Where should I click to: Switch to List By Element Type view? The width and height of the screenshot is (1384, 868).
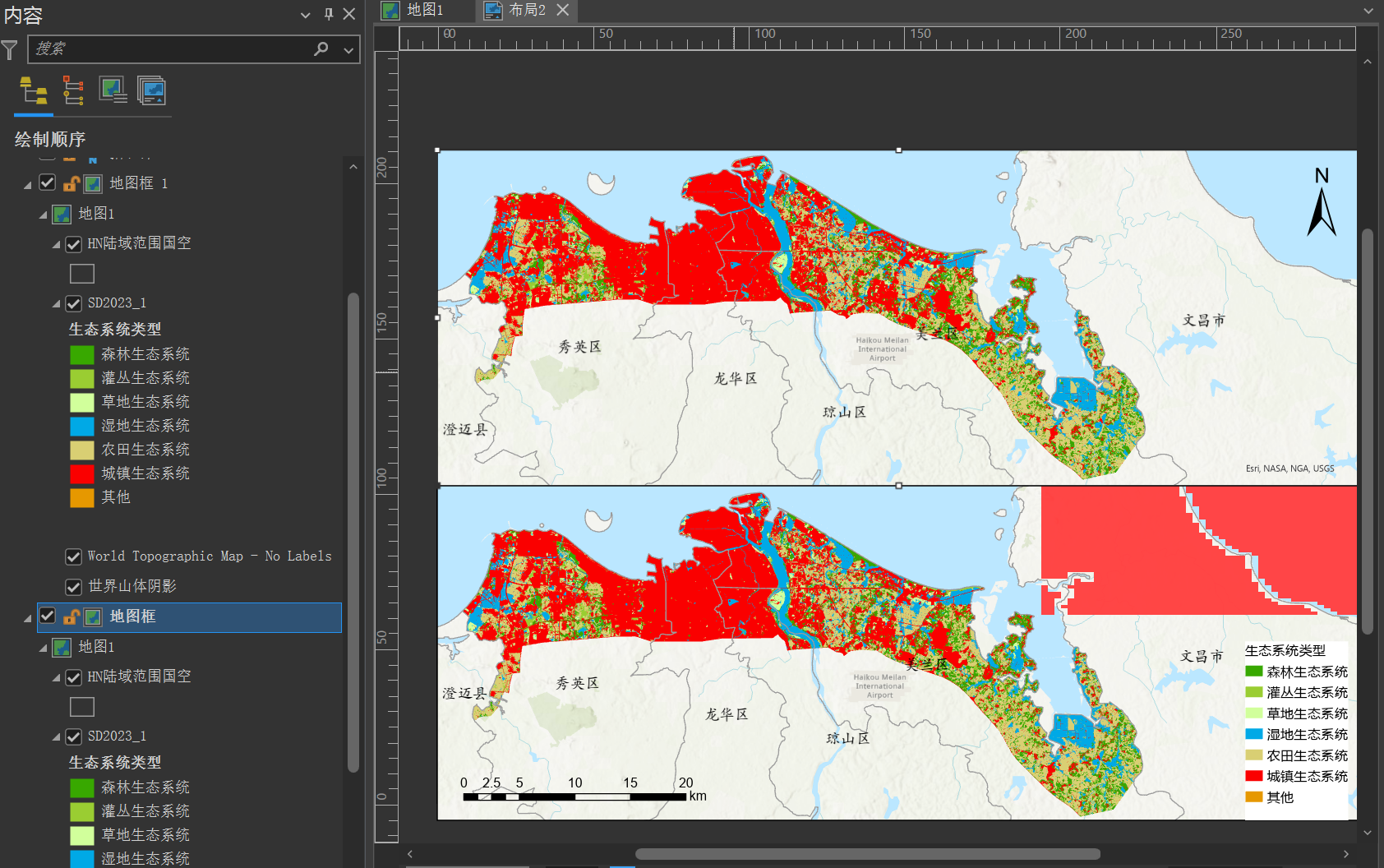[73, 90]
